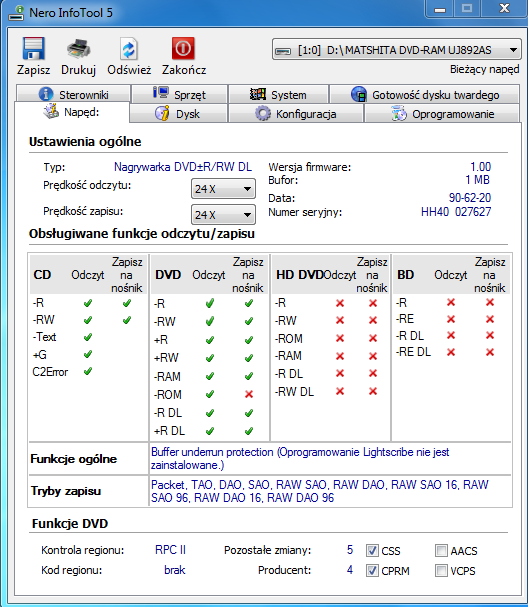Open the Konfiguracja tab

pyautogui.click(x=296, y=113)
